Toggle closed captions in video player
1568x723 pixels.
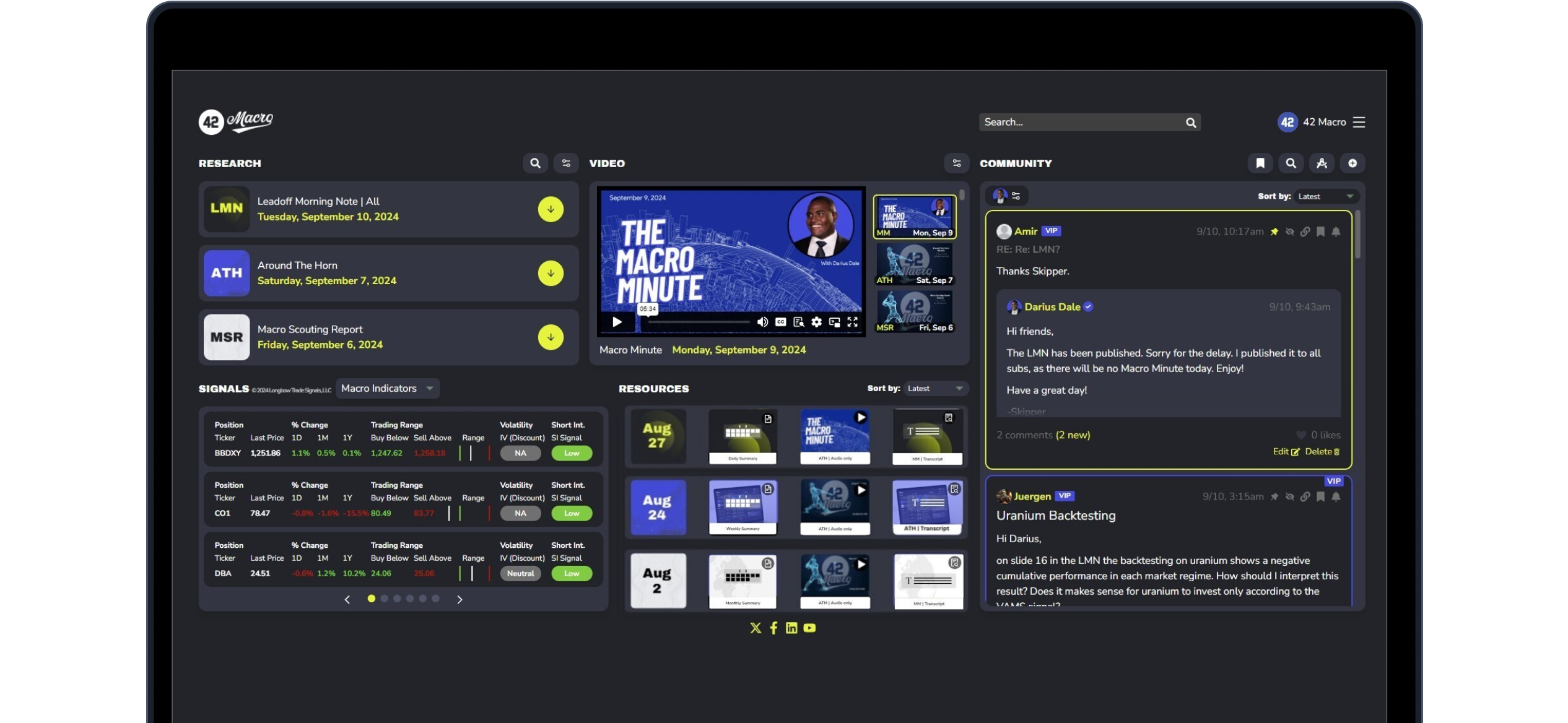pyautogui.click(x=781, y=322)
